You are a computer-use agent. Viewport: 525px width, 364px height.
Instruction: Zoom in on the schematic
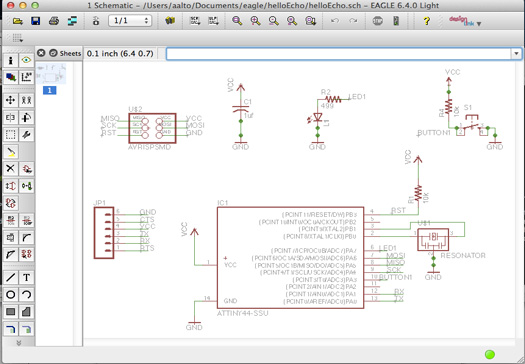(255, 21)
